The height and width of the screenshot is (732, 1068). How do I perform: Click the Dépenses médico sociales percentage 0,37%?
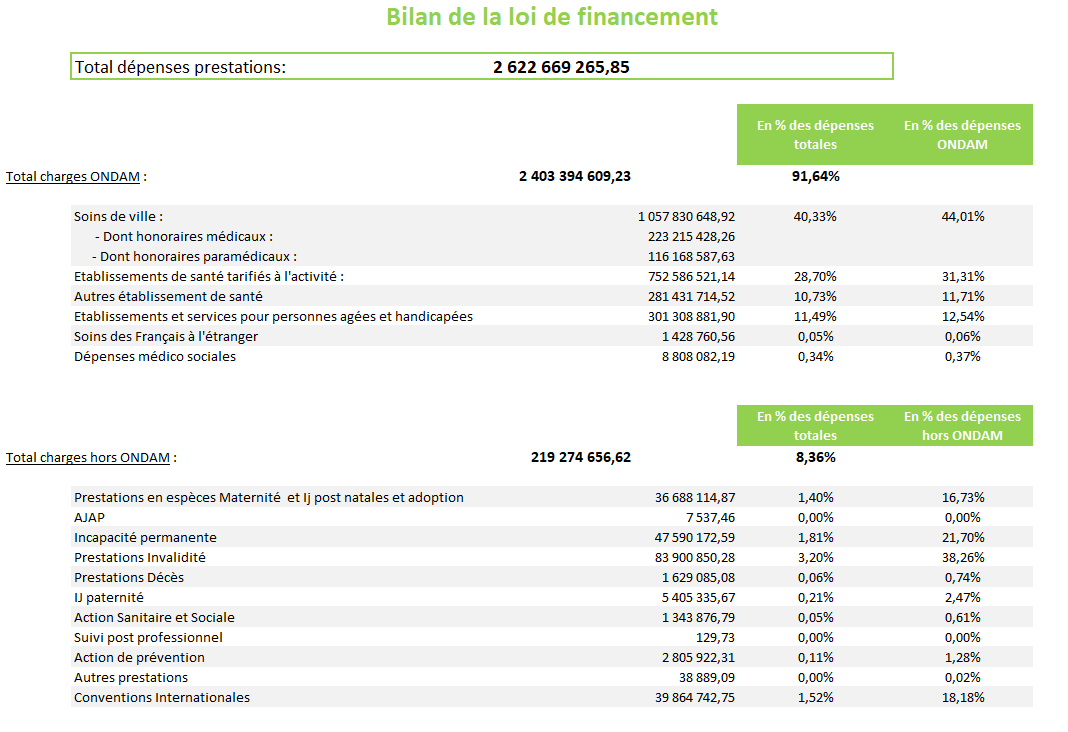tap(962, 356)
